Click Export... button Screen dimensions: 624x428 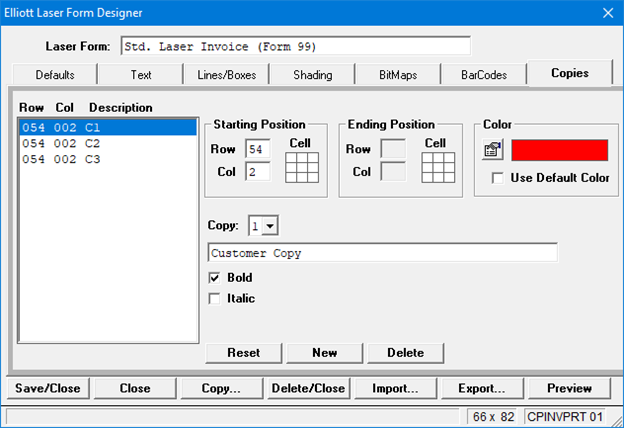482,388
